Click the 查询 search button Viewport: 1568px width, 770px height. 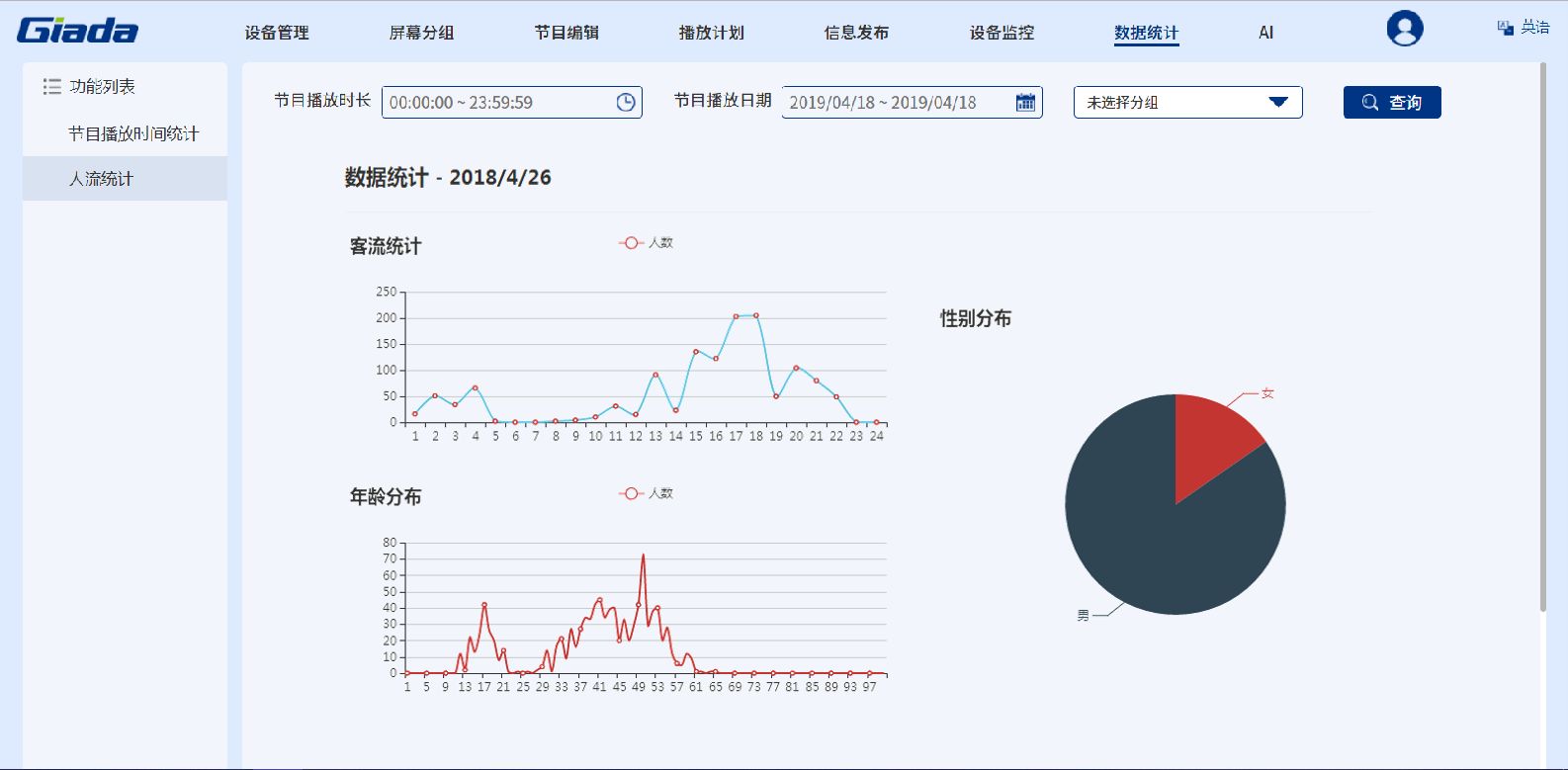click(x=1392, y=103)
